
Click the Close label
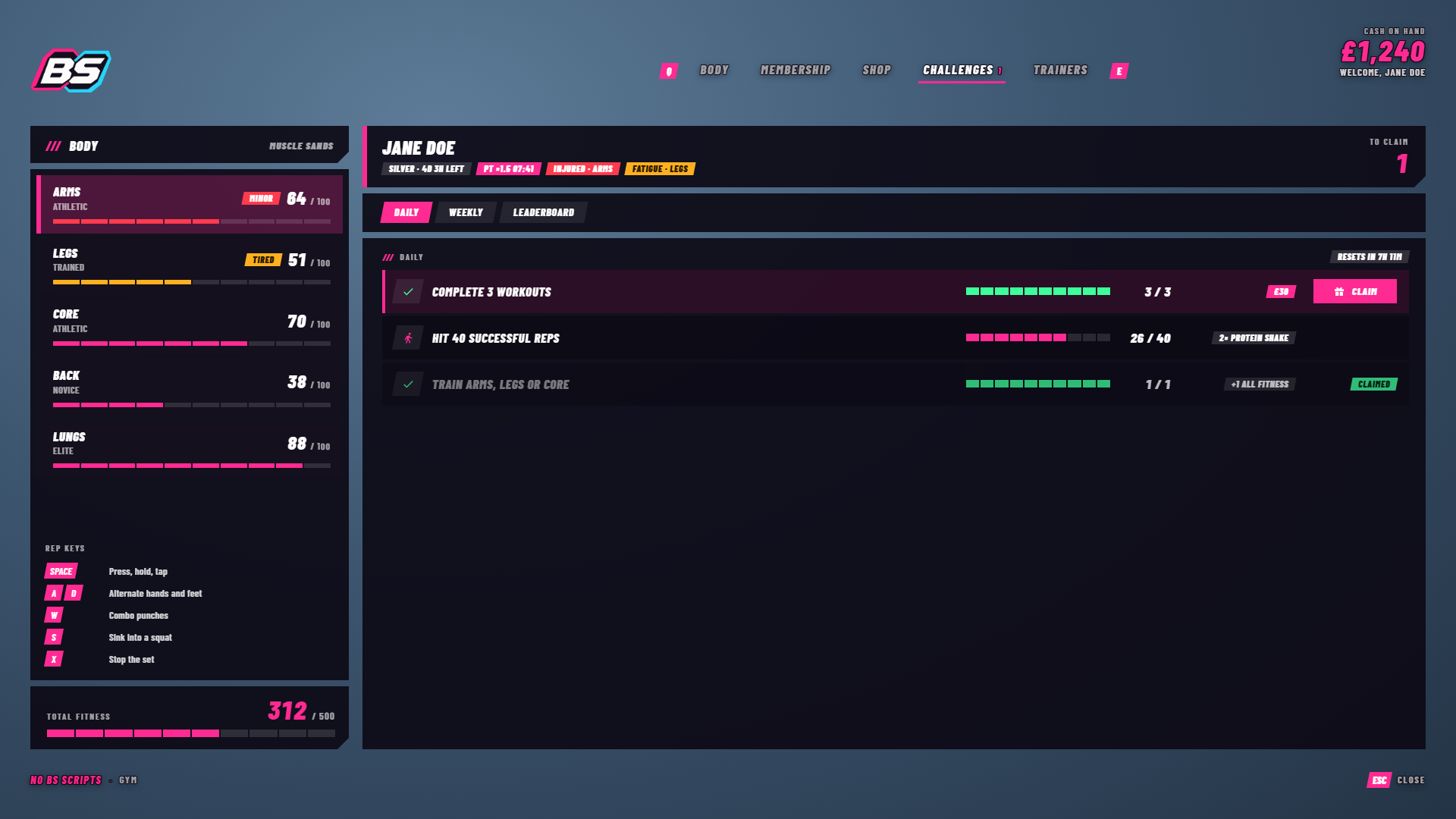pos(1411,780)
